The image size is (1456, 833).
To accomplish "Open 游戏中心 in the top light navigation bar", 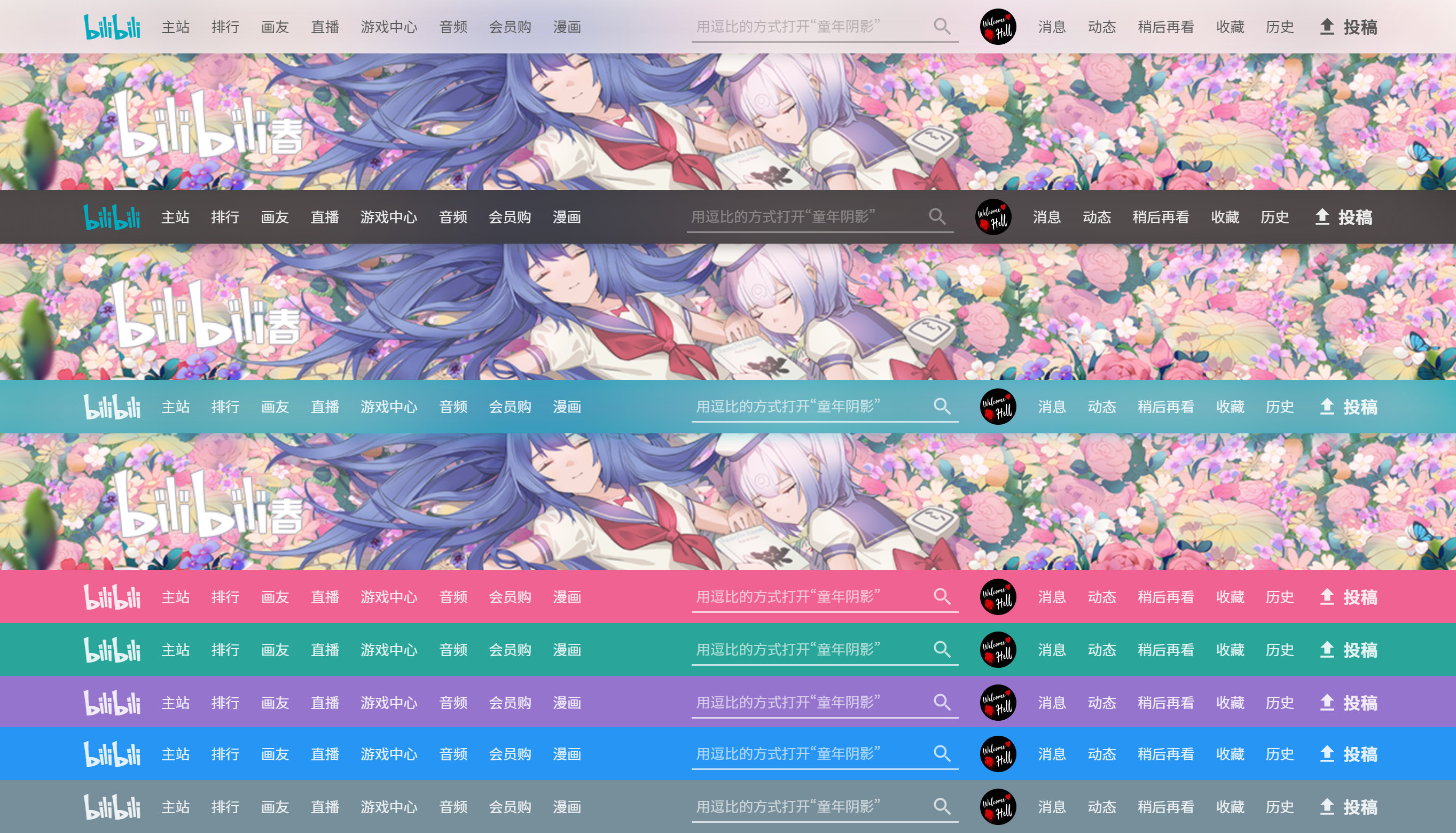I will click(389, 27).
